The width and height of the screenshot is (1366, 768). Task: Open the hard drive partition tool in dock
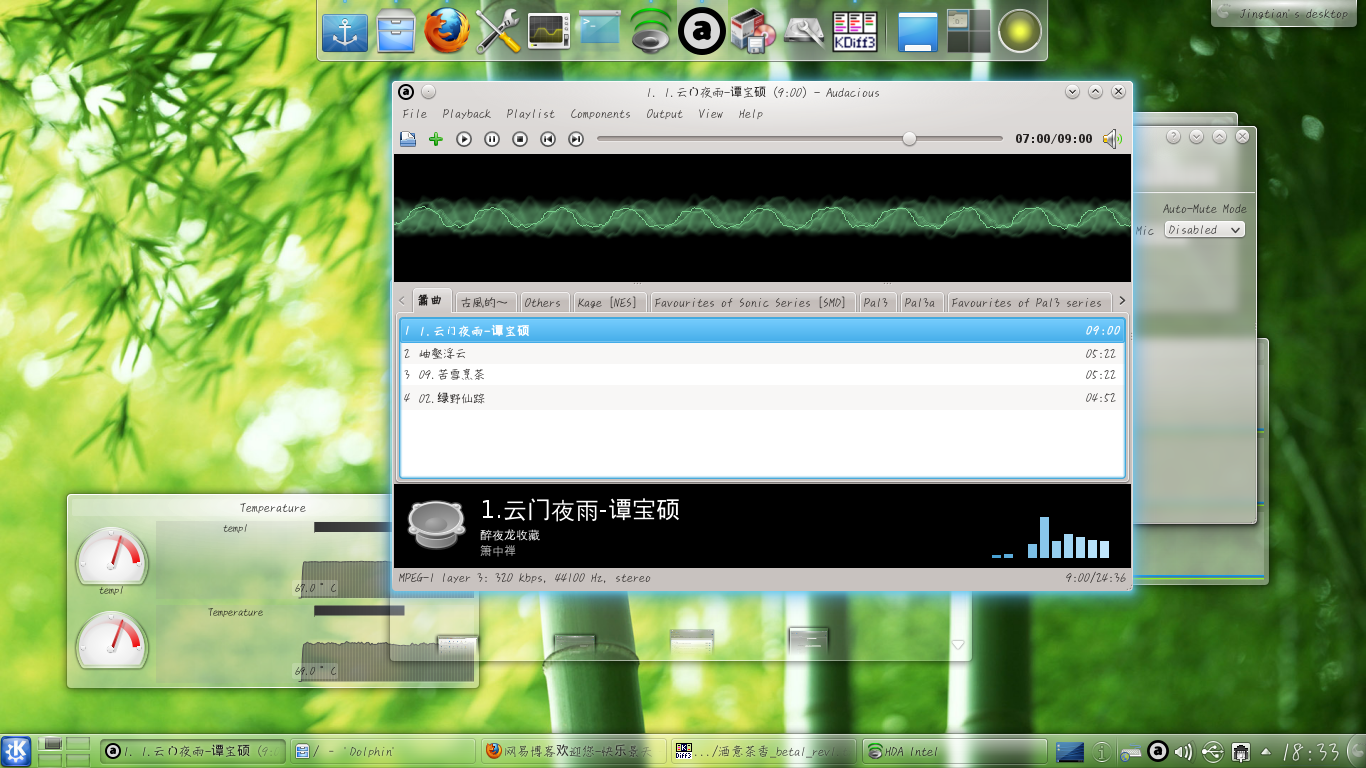[804, 32]
